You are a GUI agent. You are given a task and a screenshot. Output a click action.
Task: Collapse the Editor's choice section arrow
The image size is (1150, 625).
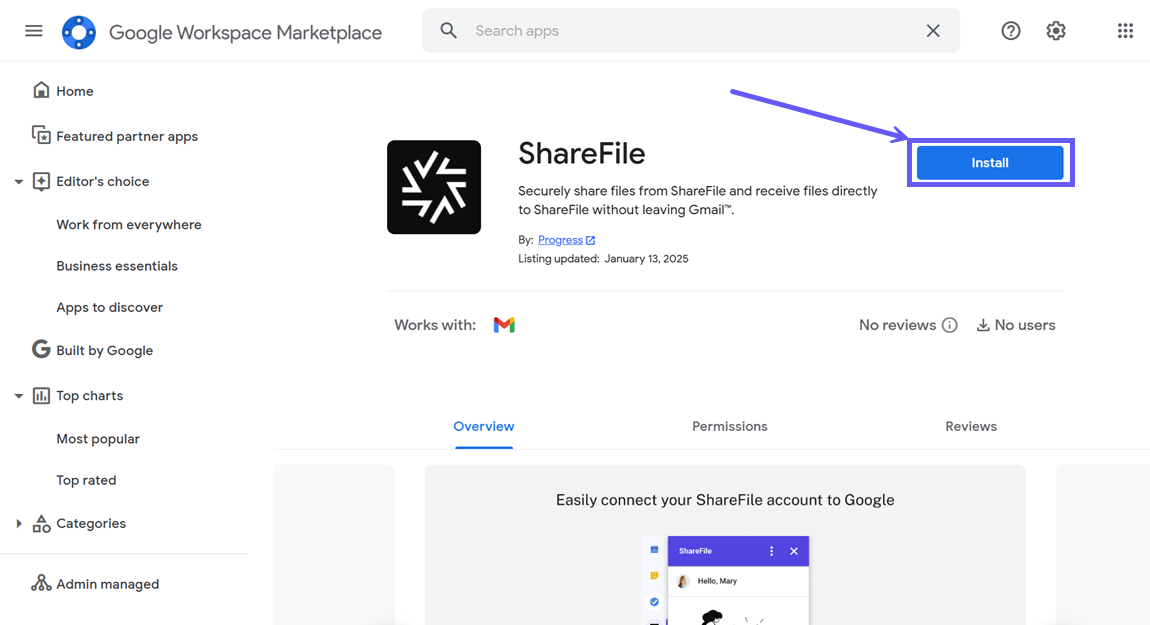pyautogui.click(x=18, y=182)
